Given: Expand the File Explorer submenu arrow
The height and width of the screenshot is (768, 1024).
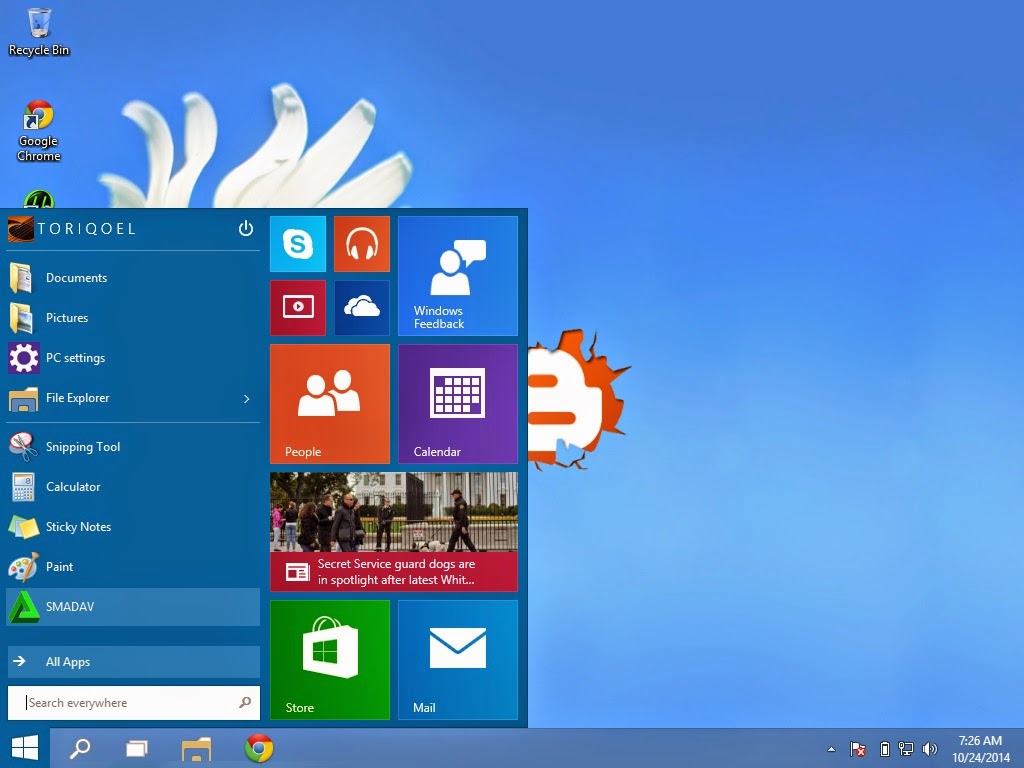Looking at the screenshot, I should 246,398.
